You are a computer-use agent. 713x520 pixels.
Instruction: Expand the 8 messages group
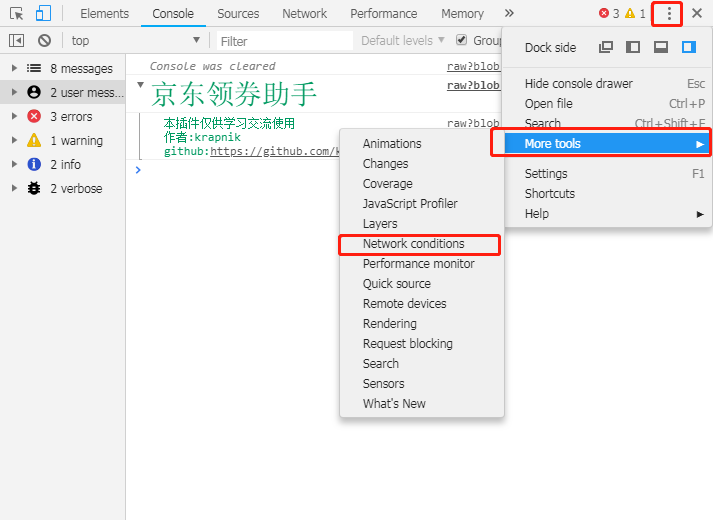point(14,68)
